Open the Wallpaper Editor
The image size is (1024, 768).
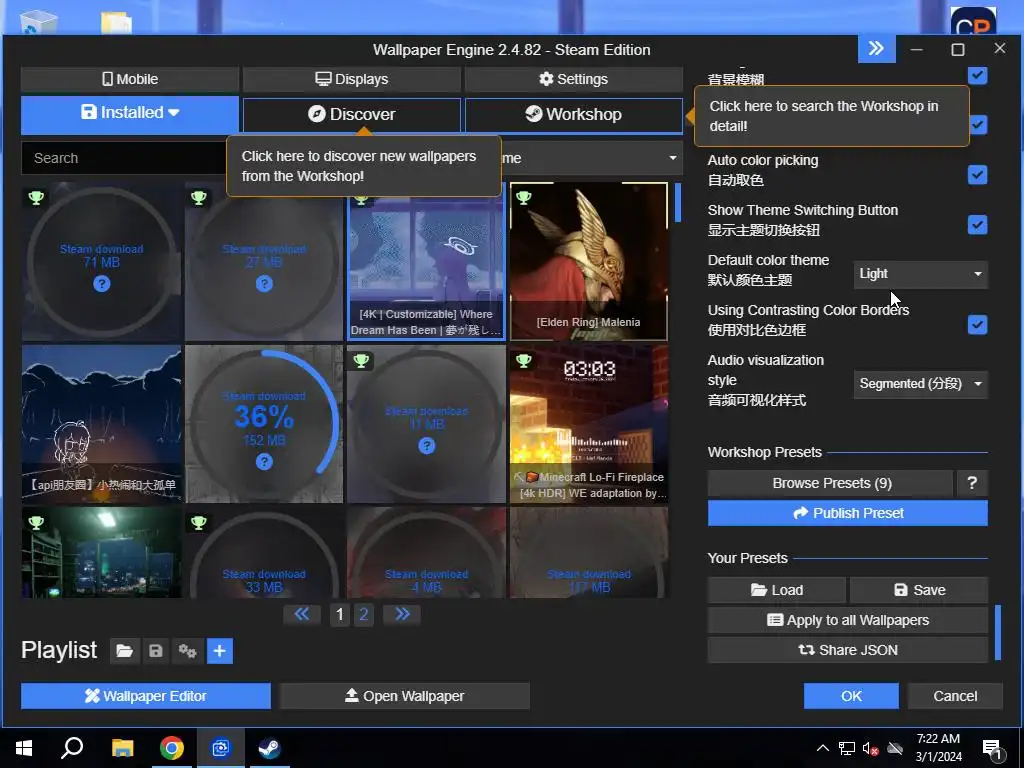(x=146, y=696)
